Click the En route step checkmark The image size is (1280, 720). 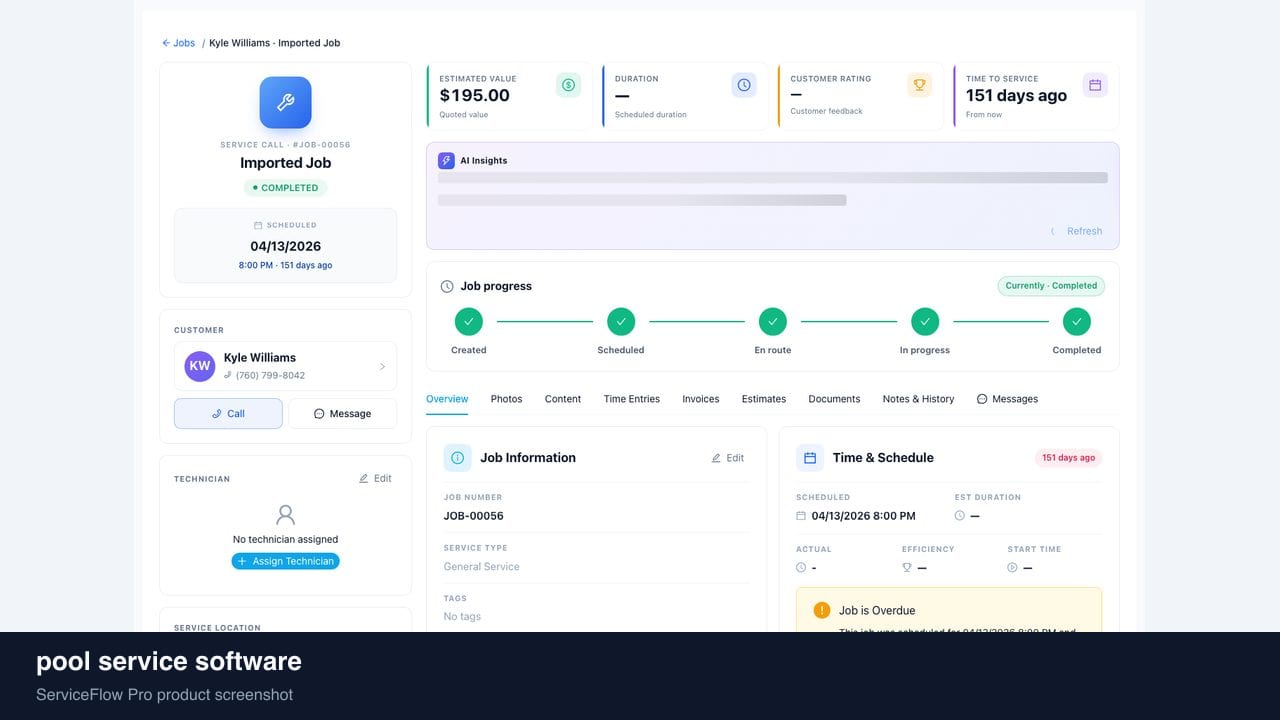(773, 321)
